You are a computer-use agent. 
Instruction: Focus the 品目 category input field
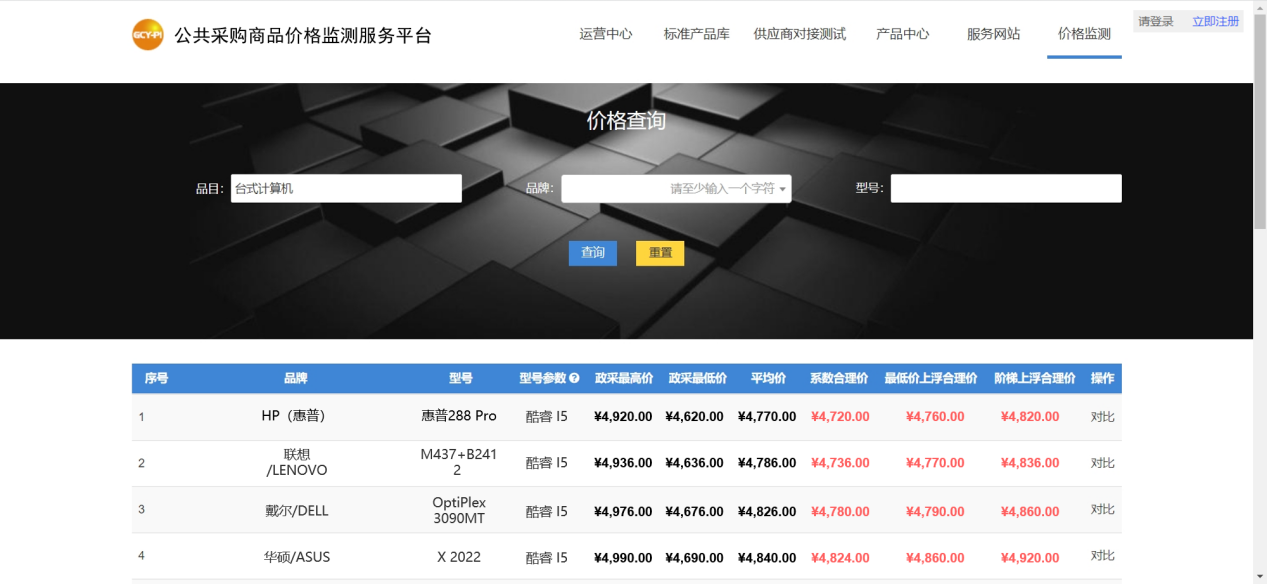tap(346, 189)
